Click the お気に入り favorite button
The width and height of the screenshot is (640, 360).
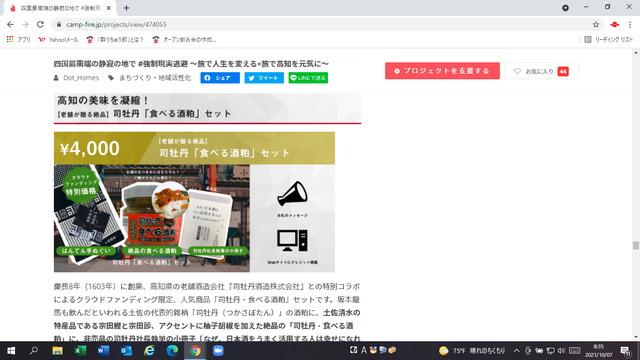click(541, 71)
